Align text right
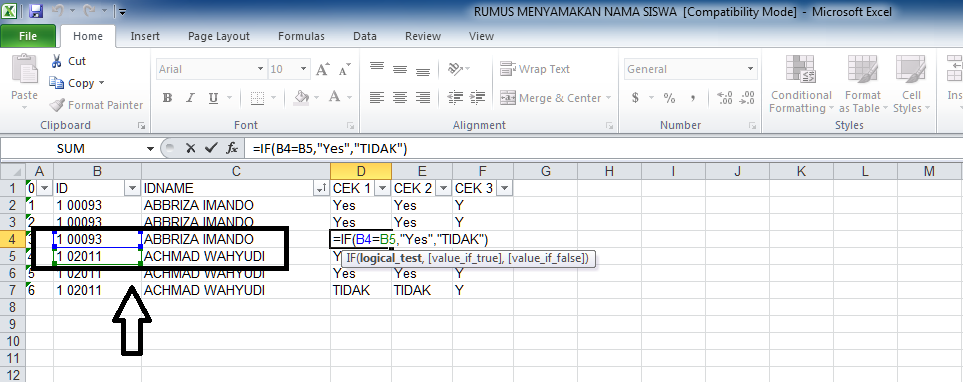 pyautogui.click(x=423, y=97)
